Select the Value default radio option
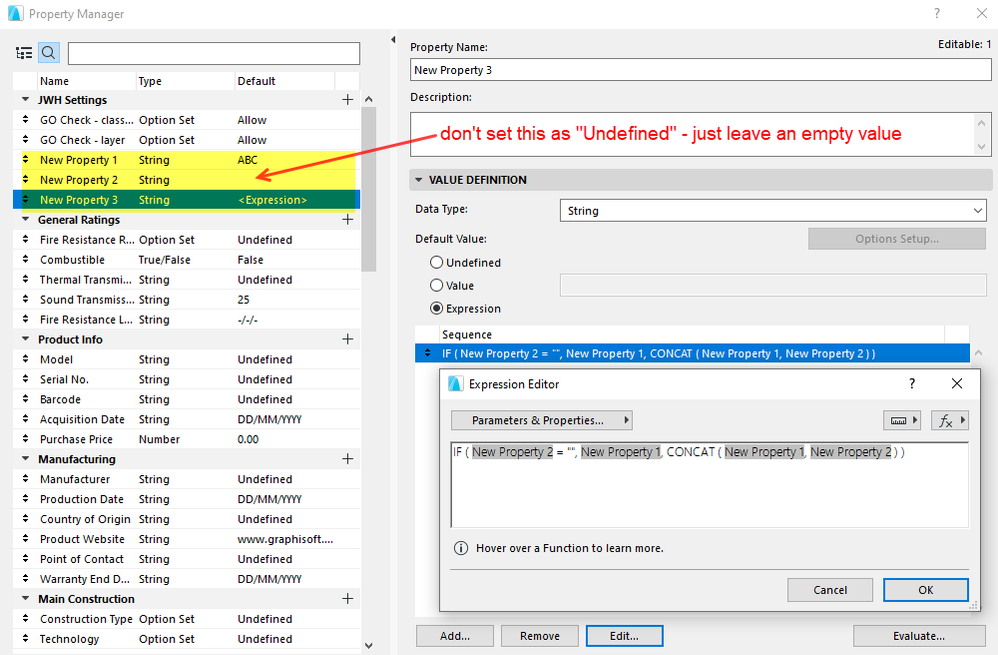 437,285
